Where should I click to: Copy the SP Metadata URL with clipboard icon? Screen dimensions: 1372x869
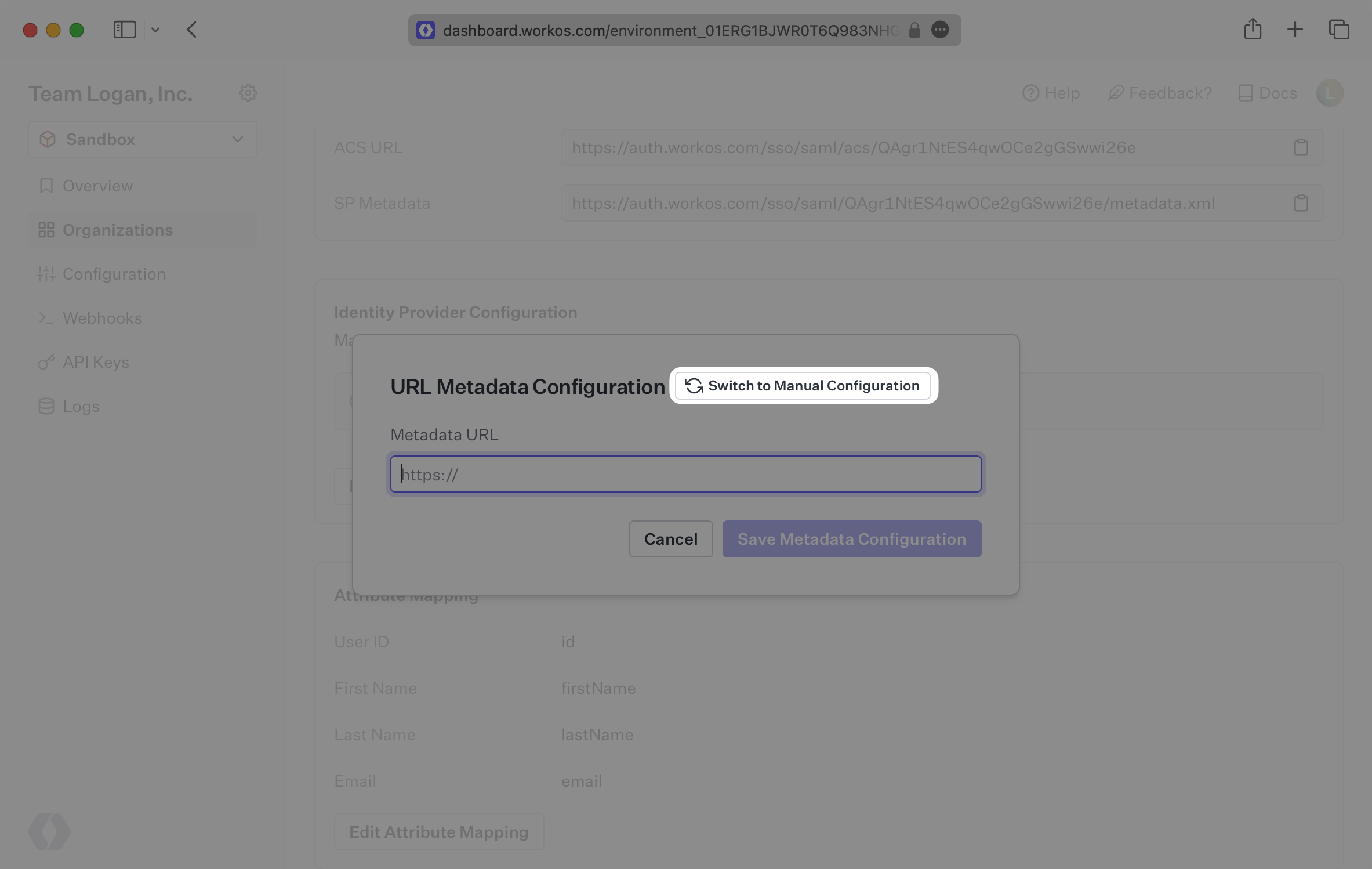pyautogui.click(x=1301, y=203)
